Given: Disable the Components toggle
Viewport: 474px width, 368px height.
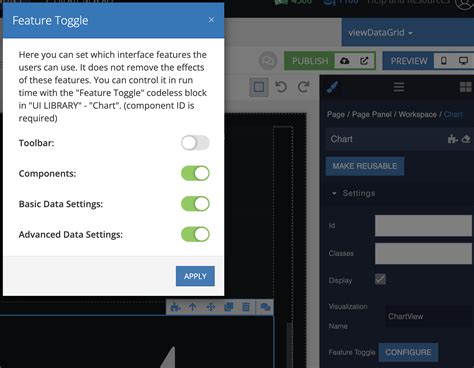Looking at the screenshot, I should click(195, 173).
